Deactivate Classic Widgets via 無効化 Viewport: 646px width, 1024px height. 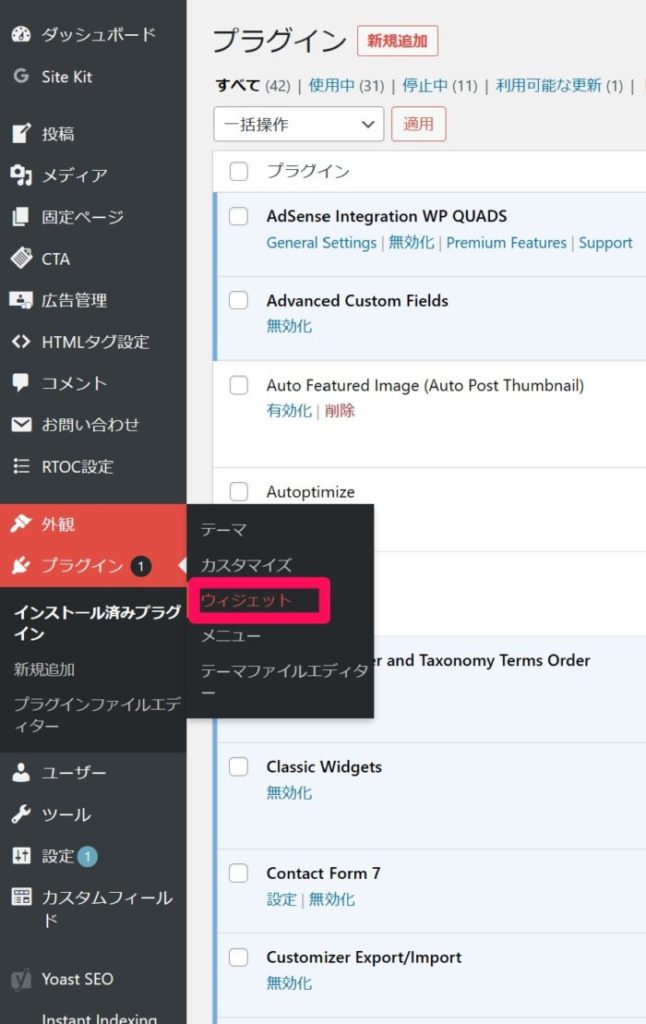click(289, 793)
